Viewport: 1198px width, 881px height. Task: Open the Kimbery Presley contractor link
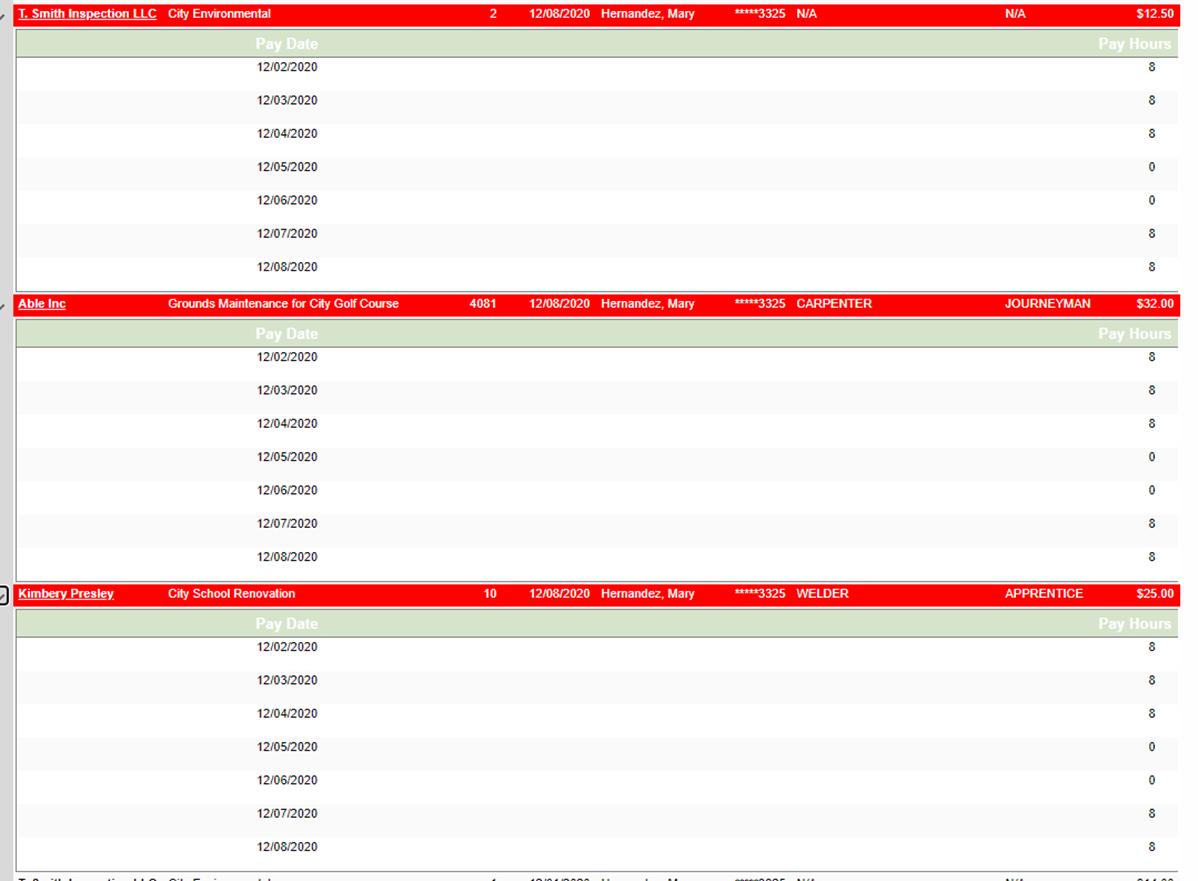click(x=66, y=594)
